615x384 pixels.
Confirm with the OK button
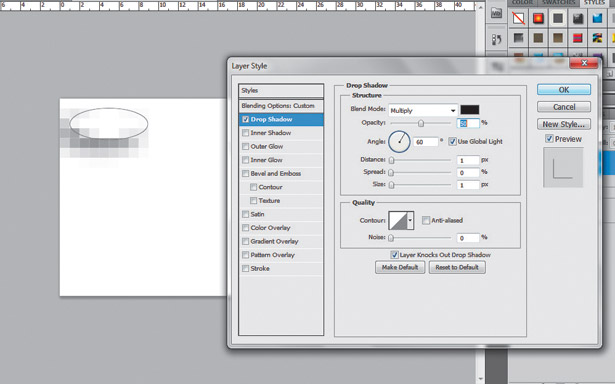tap(564, 89)
